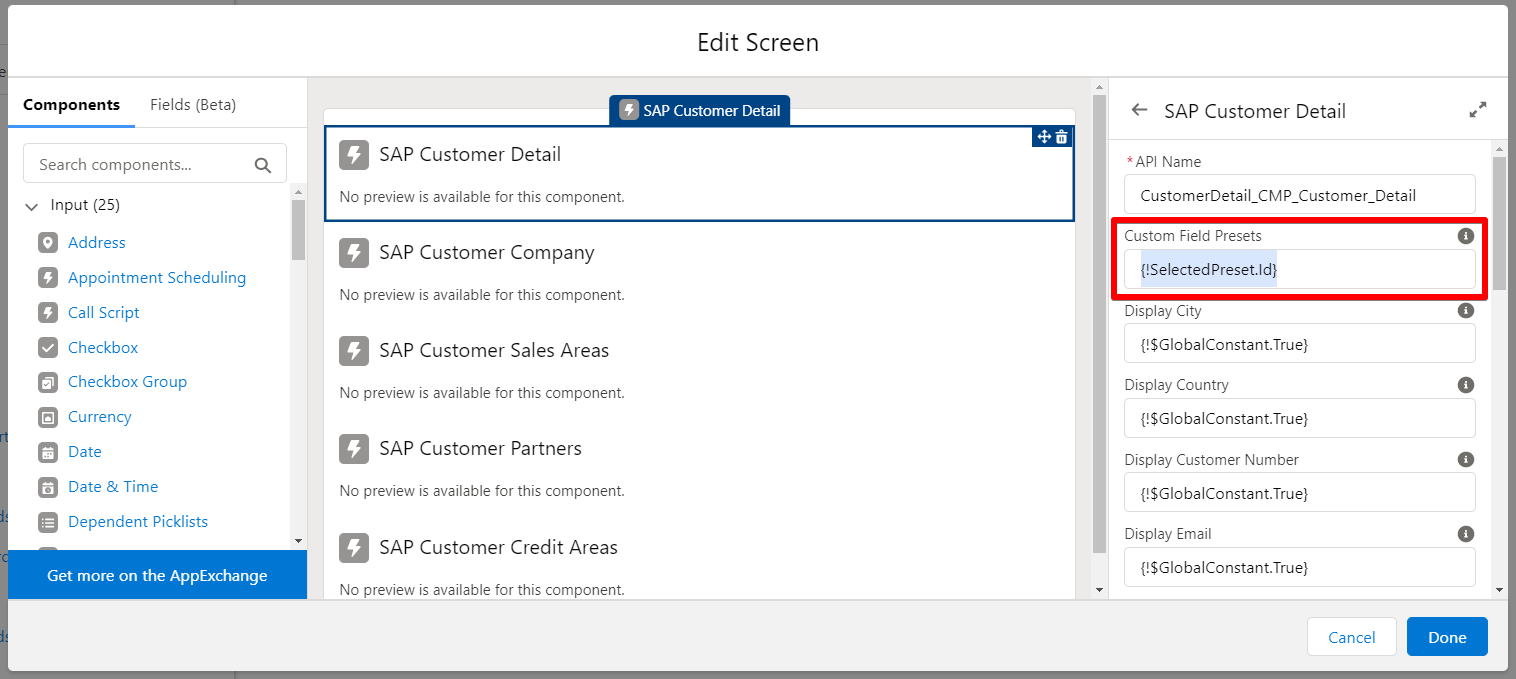Click the Date component calendar icon
Image resolution: width=1516 pixels, height=679 pixels.
point(48,452)
